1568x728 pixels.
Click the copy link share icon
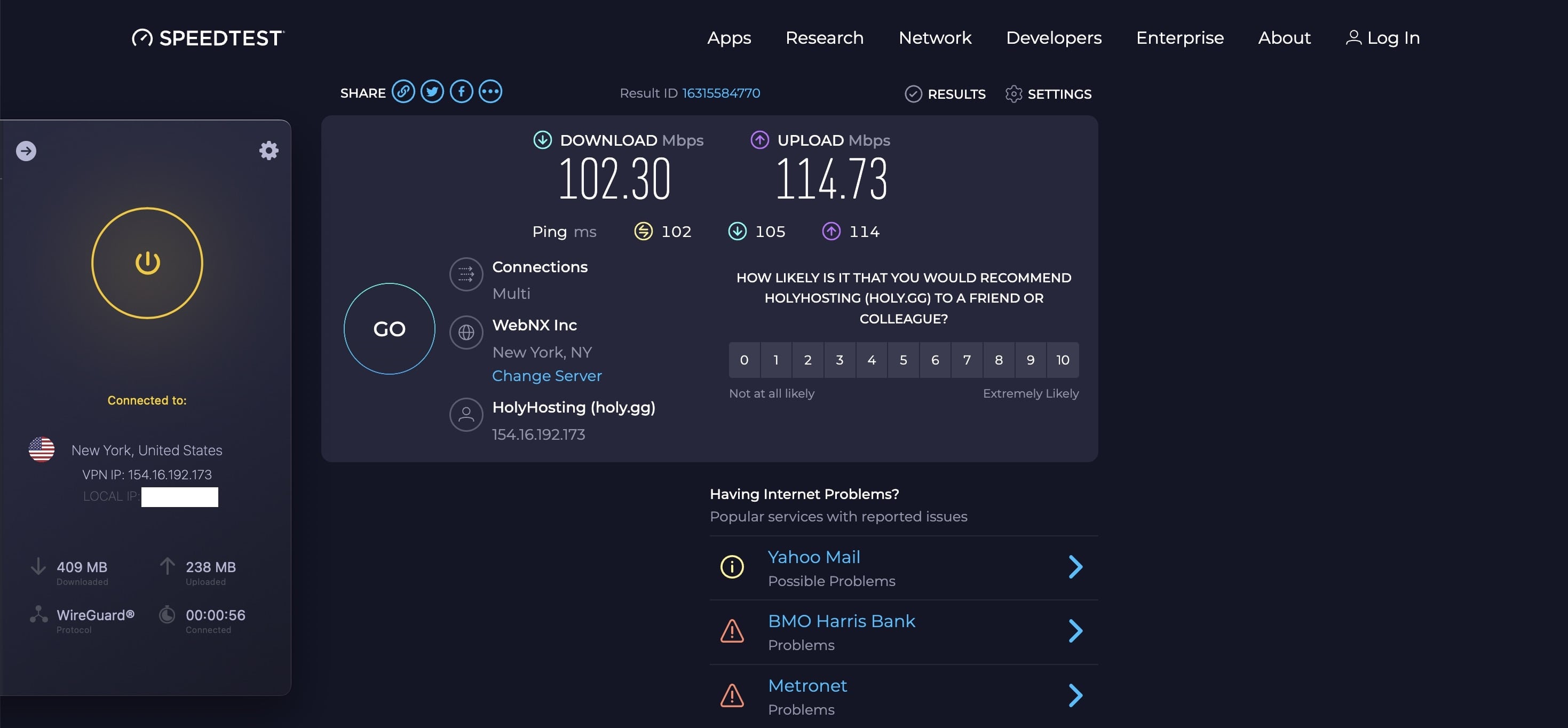click(x=403, y=92)
